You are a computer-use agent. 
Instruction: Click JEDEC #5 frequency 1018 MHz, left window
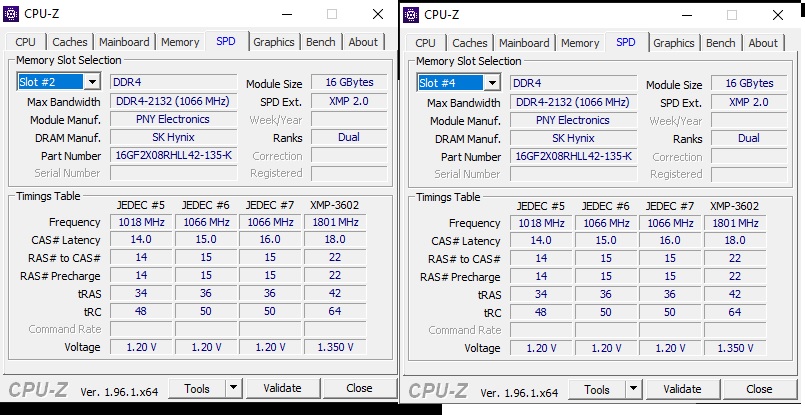[x=141, y=222]
